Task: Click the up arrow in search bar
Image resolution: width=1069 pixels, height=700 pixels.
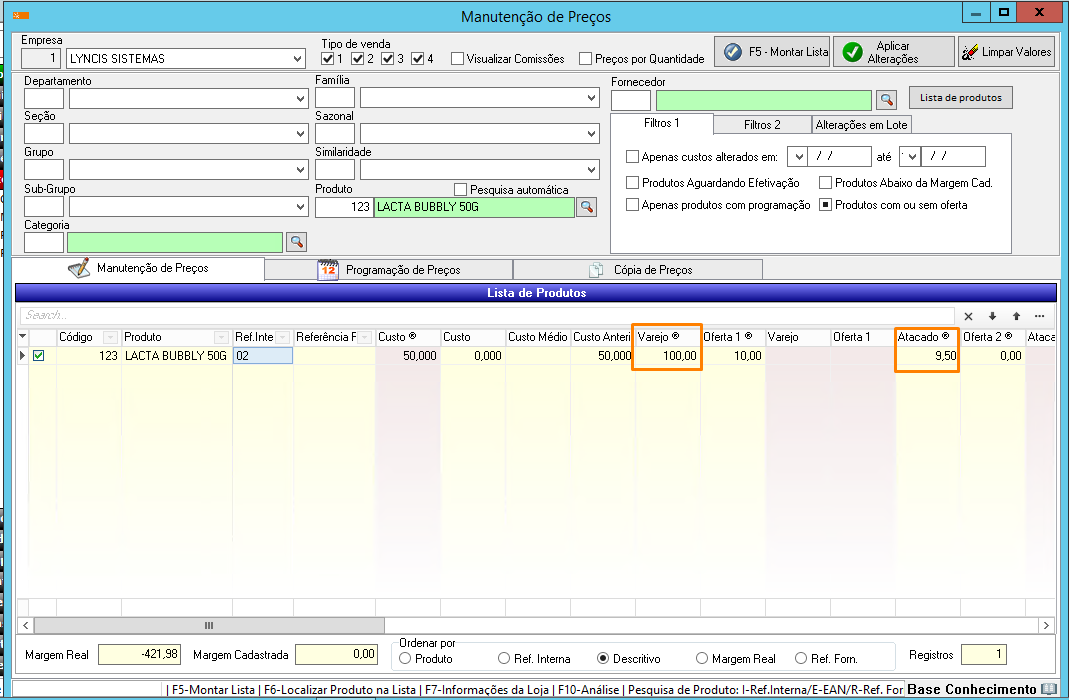Action: (x=1016, y=316)
